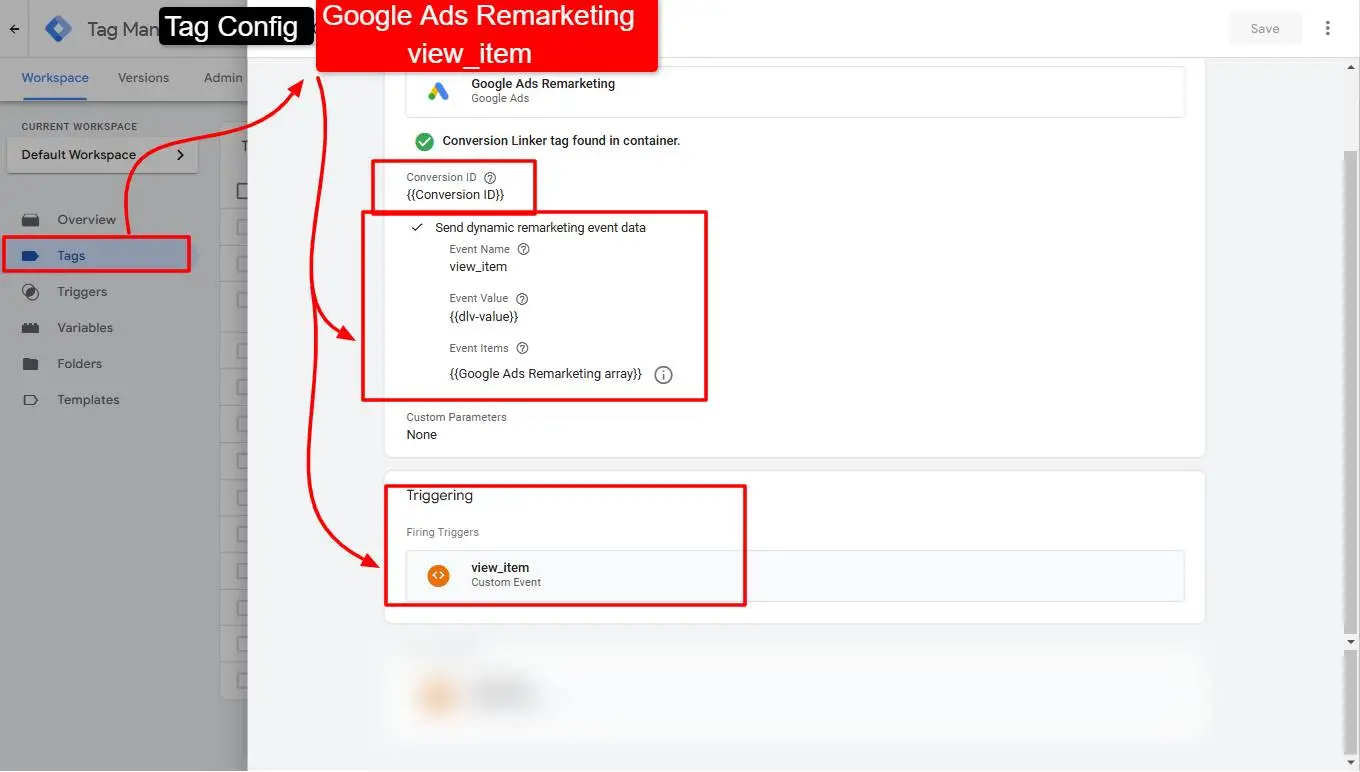Click the {{Google Ads Remarketing array}} value
Image resolution: width=1360 pixels, height=772 pixels.
[546, 374]
